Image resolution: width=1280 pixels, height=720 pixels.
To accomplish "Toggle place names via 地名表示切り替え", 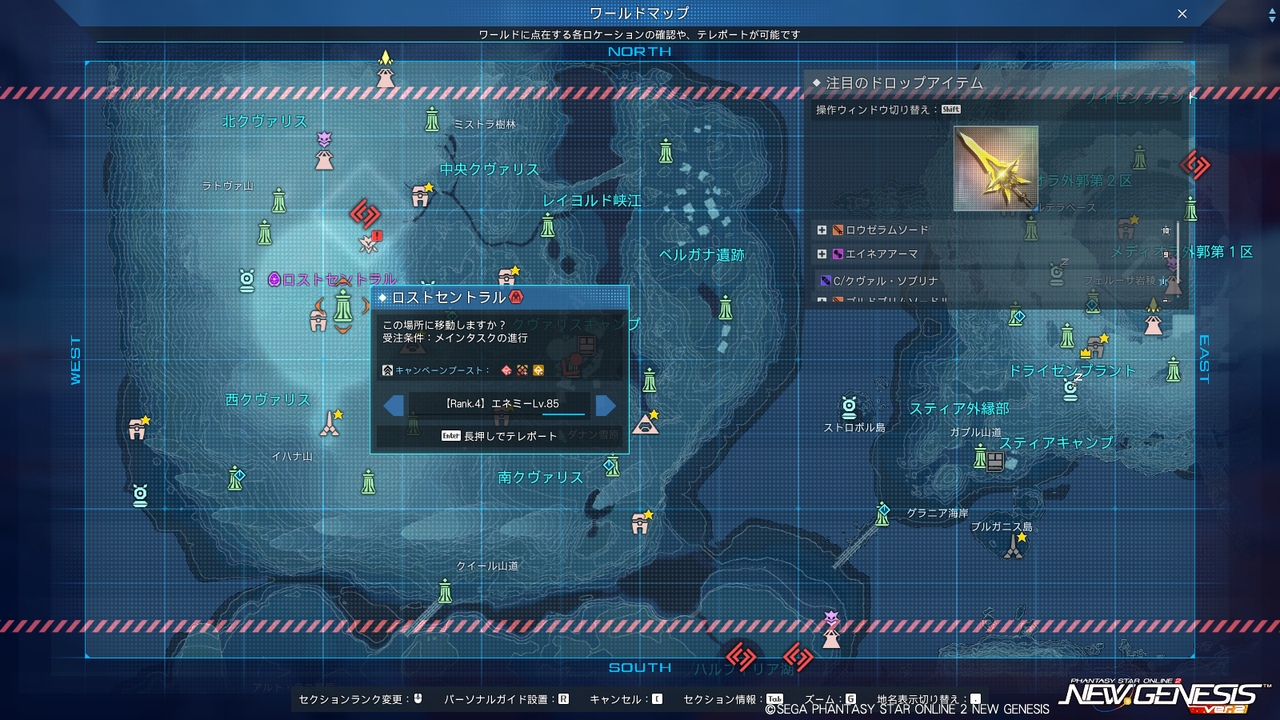I will (929, 700).
